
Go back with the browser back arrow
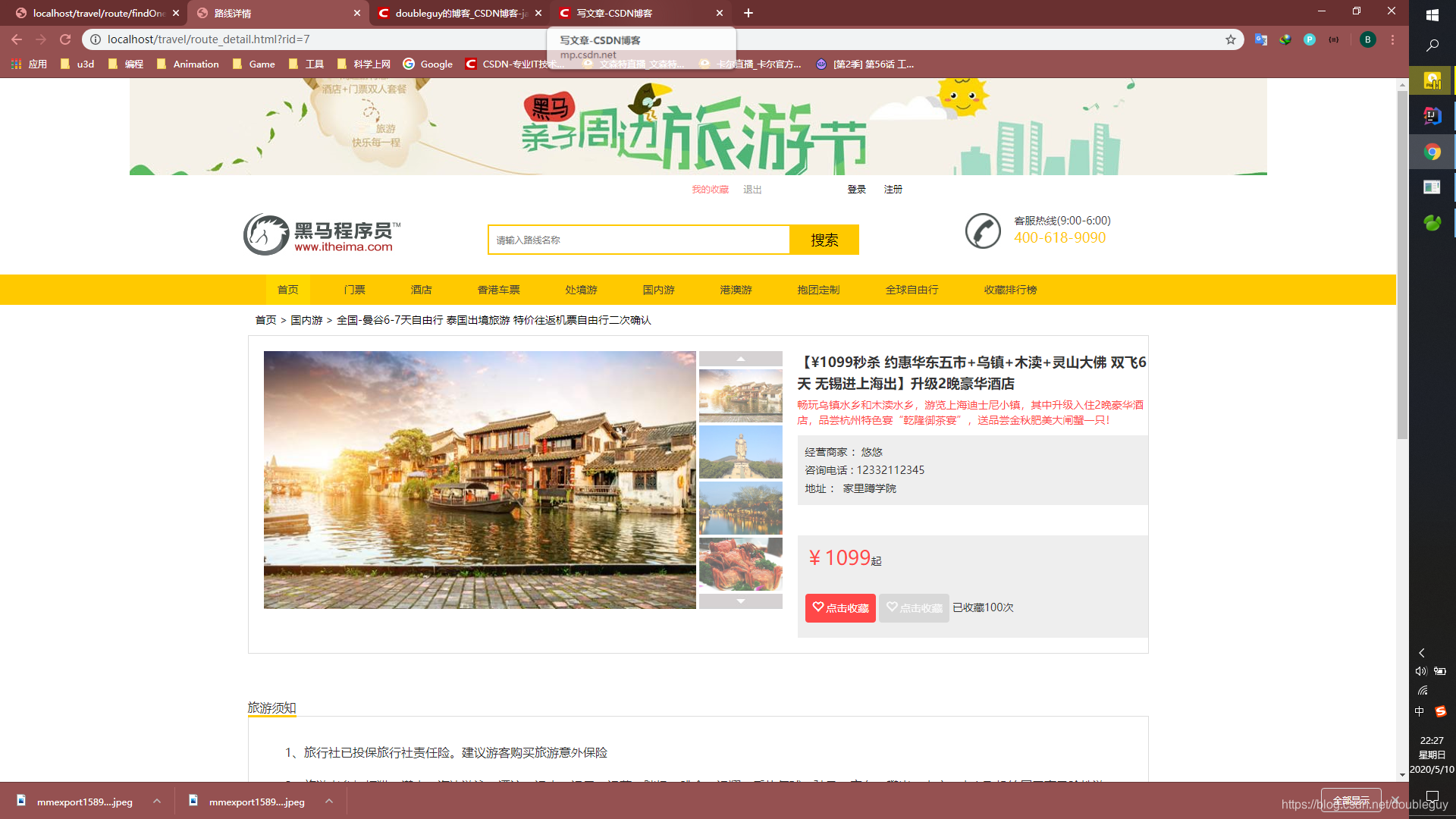(x=17, y=39)
